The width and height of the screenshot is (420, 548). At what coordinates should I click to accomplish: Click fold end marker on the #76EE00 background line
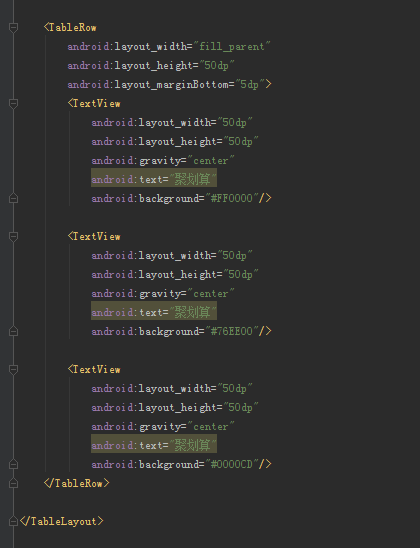click(x=13, y=331)
